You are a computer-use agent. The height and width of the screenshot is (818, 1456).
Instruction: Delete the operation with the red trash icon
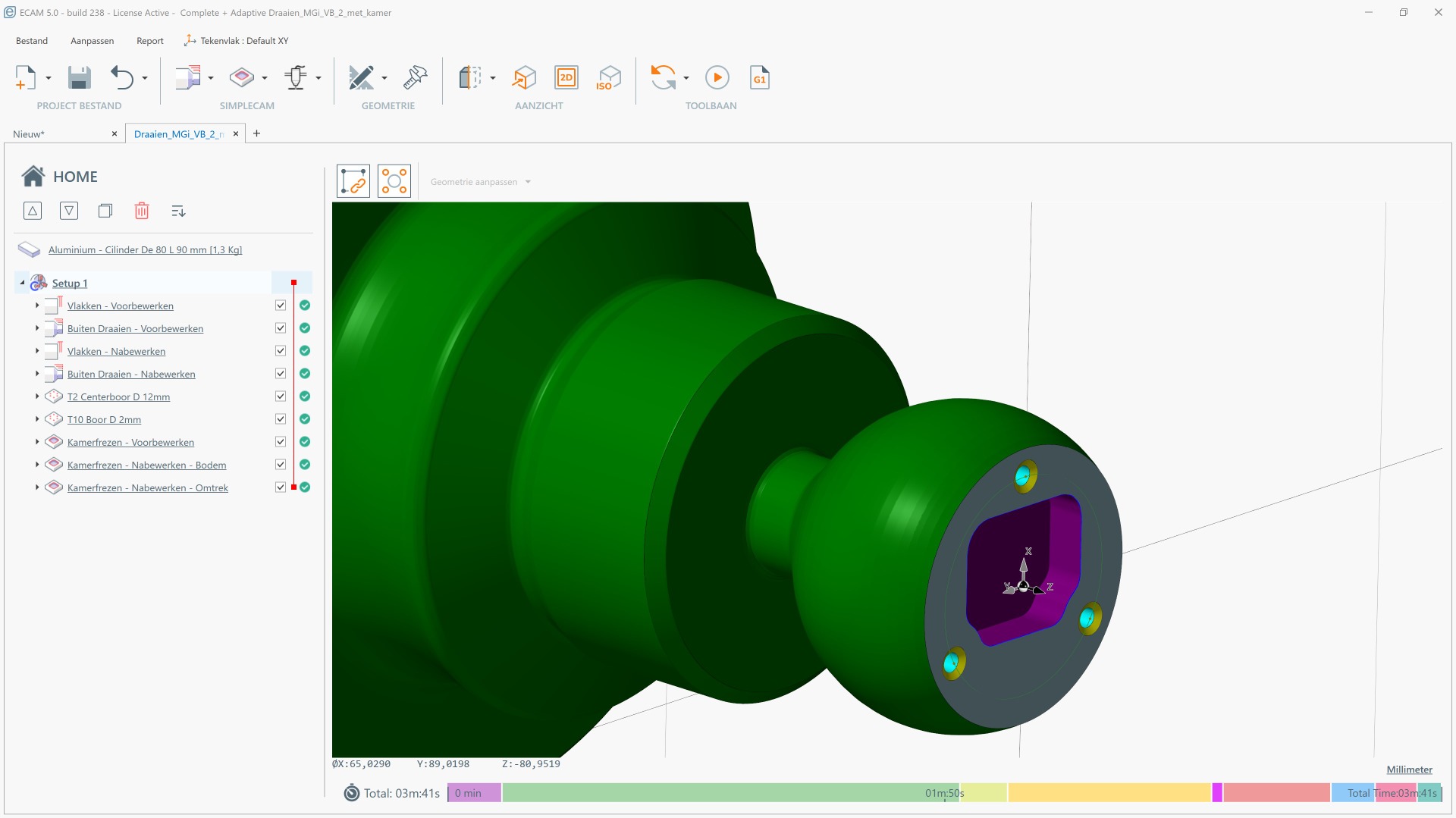pos(142,211)
